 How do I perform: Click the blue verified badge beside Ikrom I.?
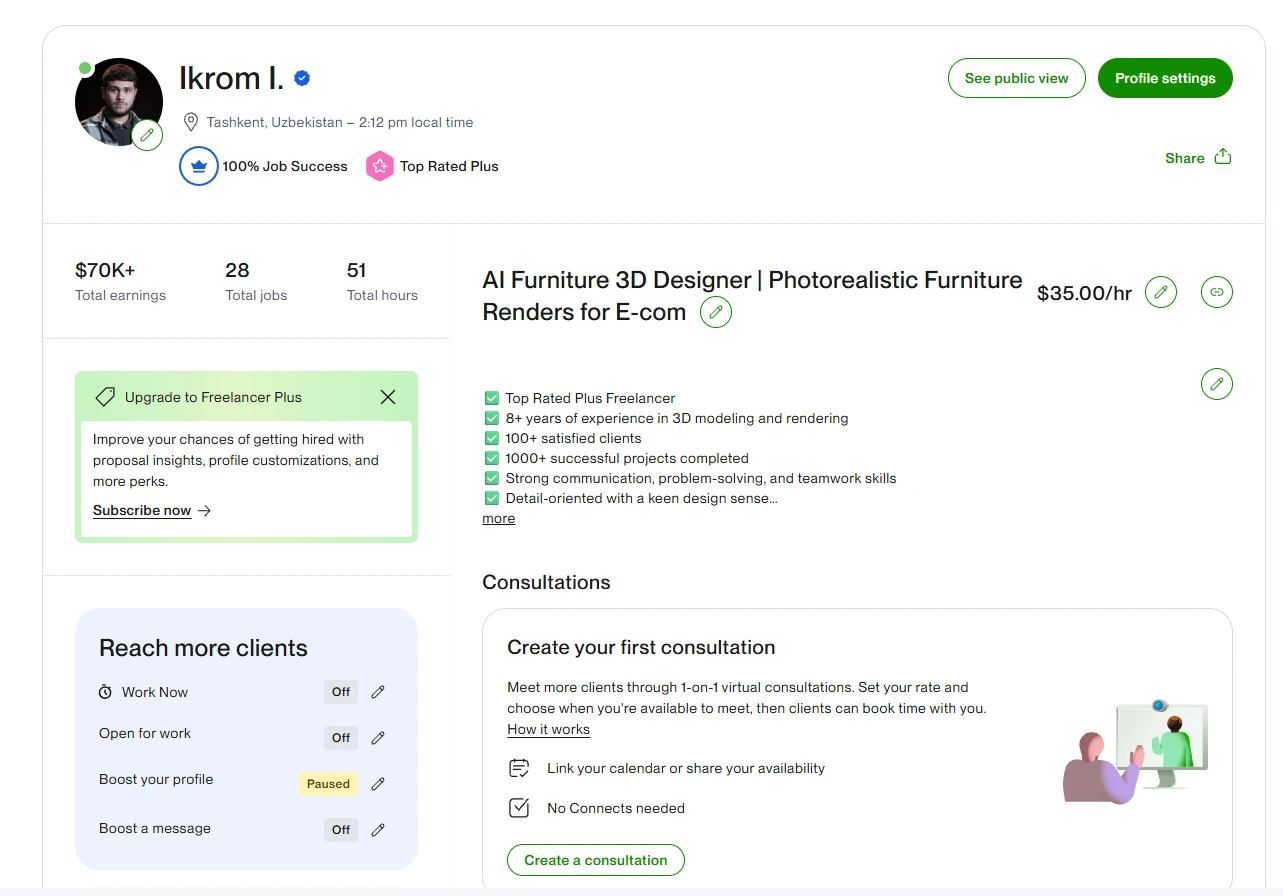(x=302, y=78)
